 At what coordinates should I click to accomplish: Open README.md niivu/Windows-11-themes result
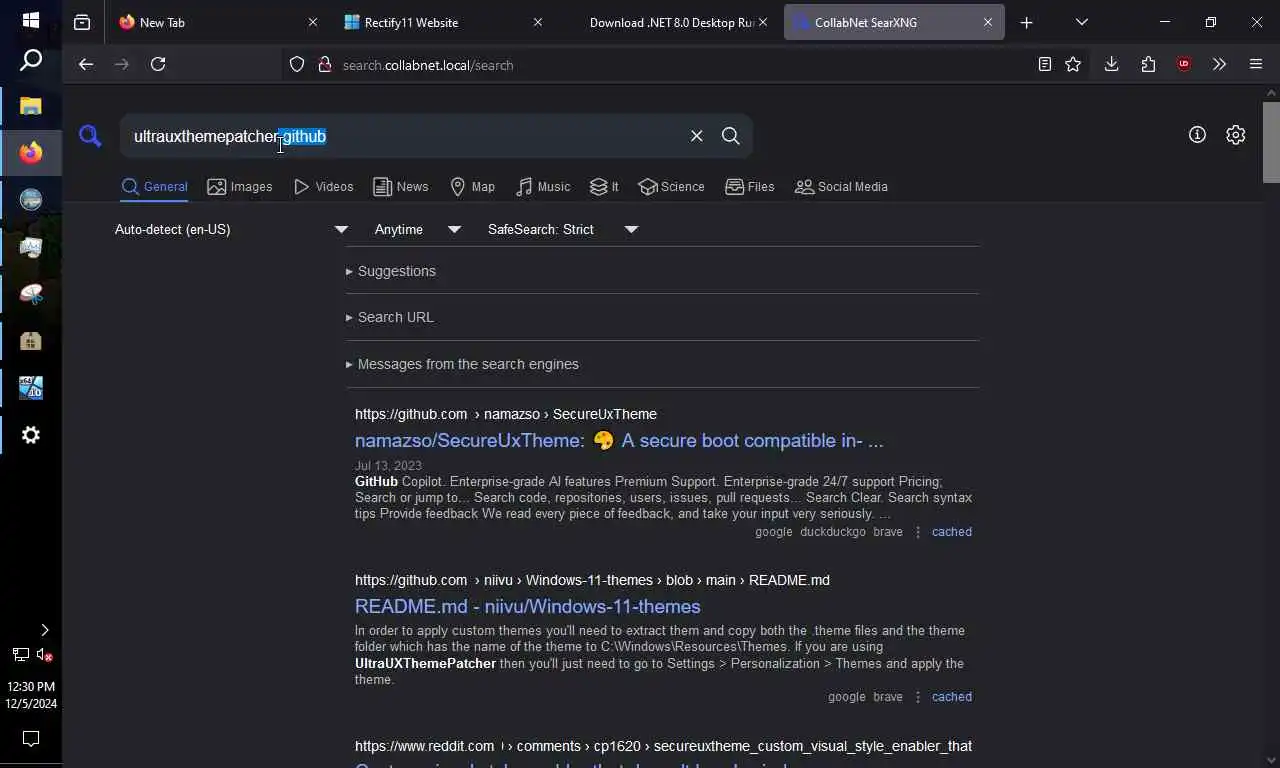pos(527,606)
